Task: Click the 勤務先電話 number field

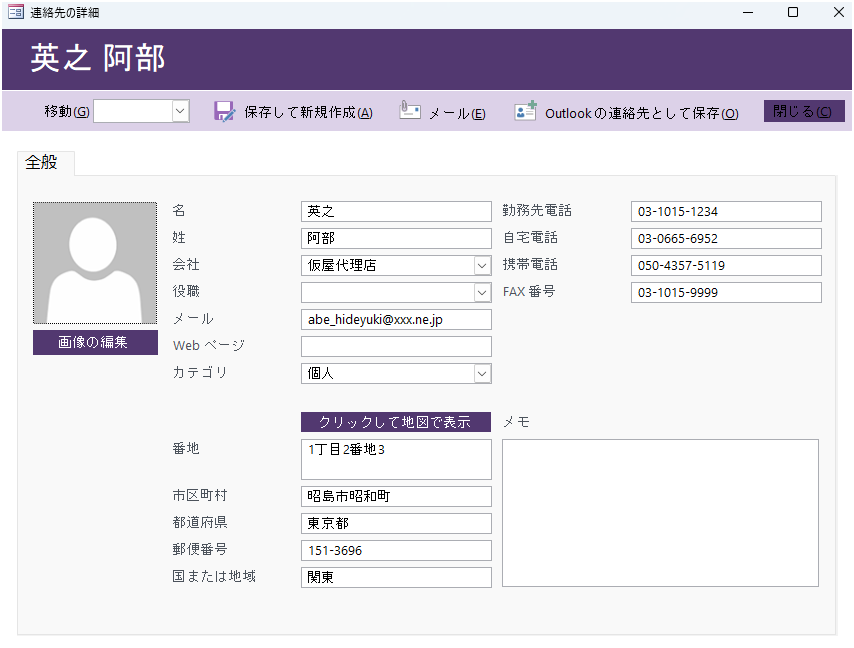Action: 726,212
